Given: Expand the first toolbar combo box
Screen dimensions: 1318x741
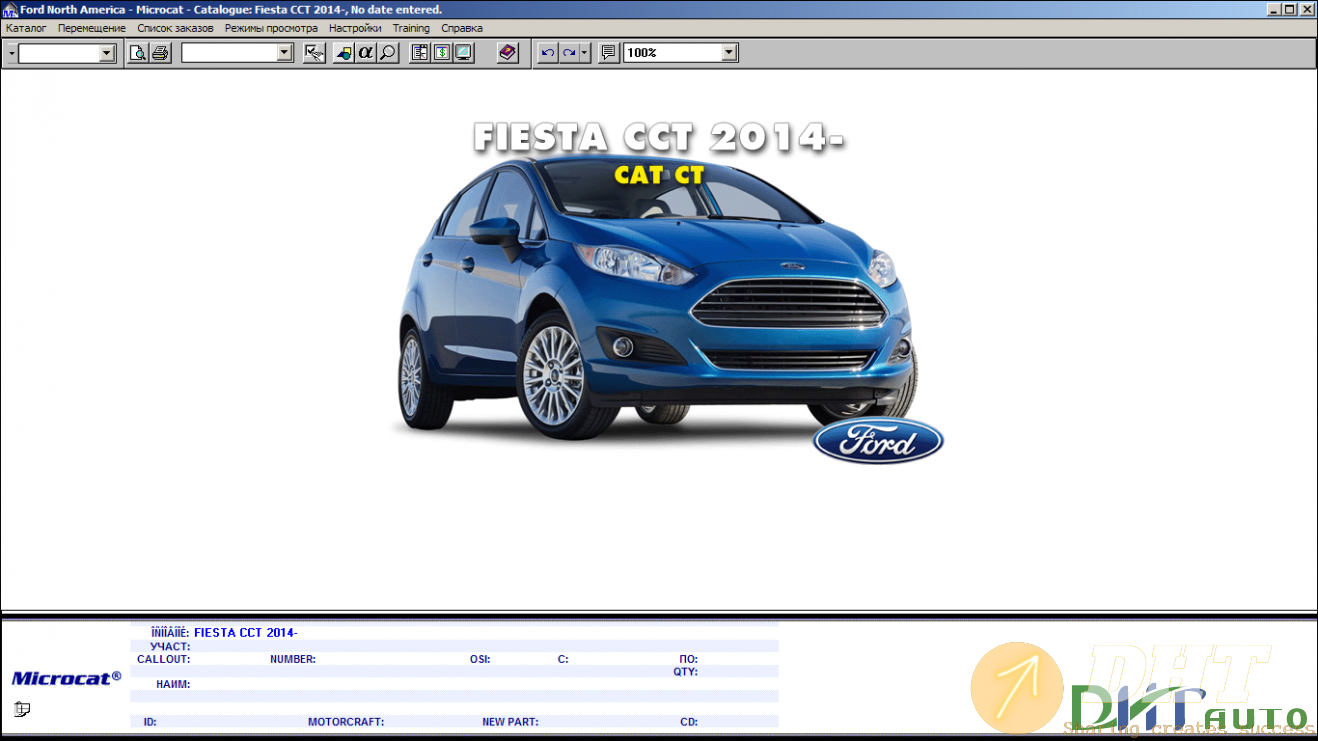Looking at the screenshot, I should tap(108, 53).
